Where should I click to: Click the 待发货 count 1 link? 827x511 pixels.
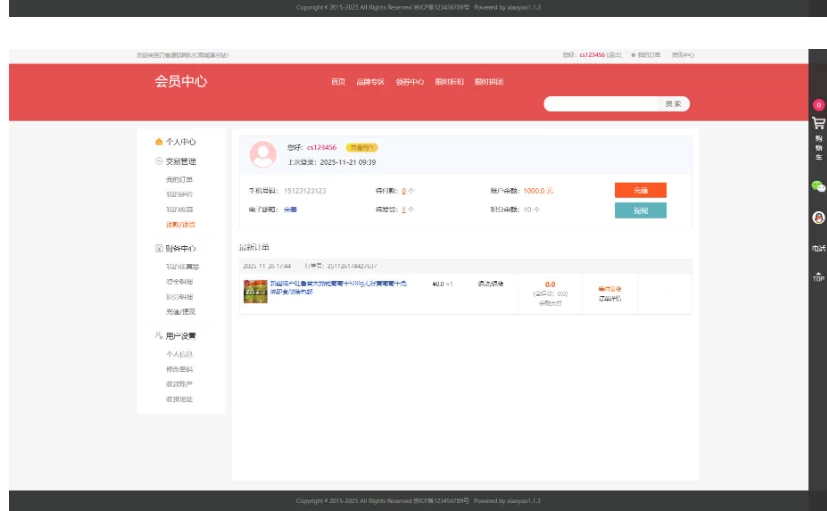click(403, 209)
